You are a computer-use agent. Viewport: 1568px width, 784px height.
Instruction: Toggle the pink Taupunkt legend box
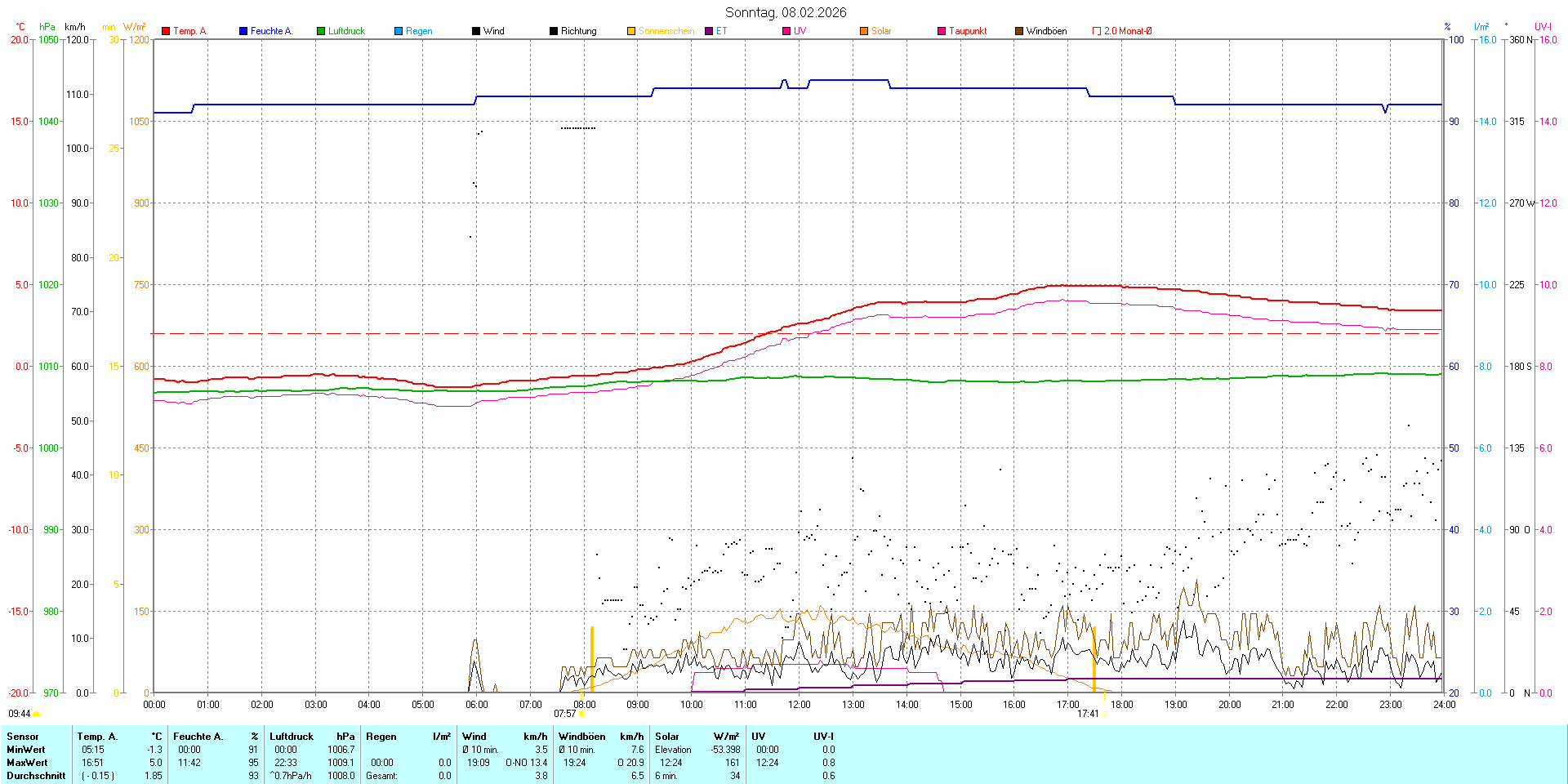[x=942, y=31]
